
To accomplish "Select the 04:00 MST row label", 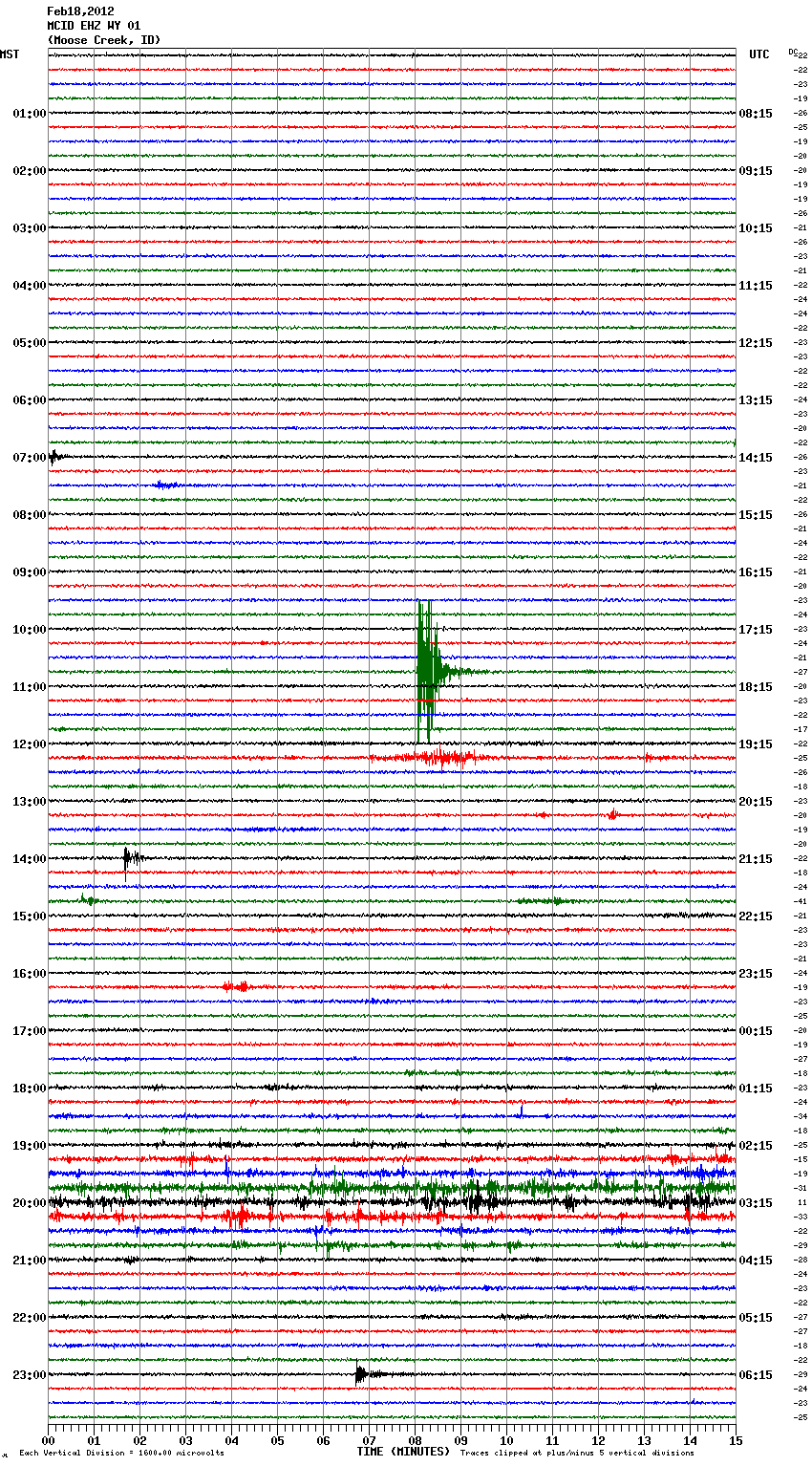I will [x=29, y=286].
